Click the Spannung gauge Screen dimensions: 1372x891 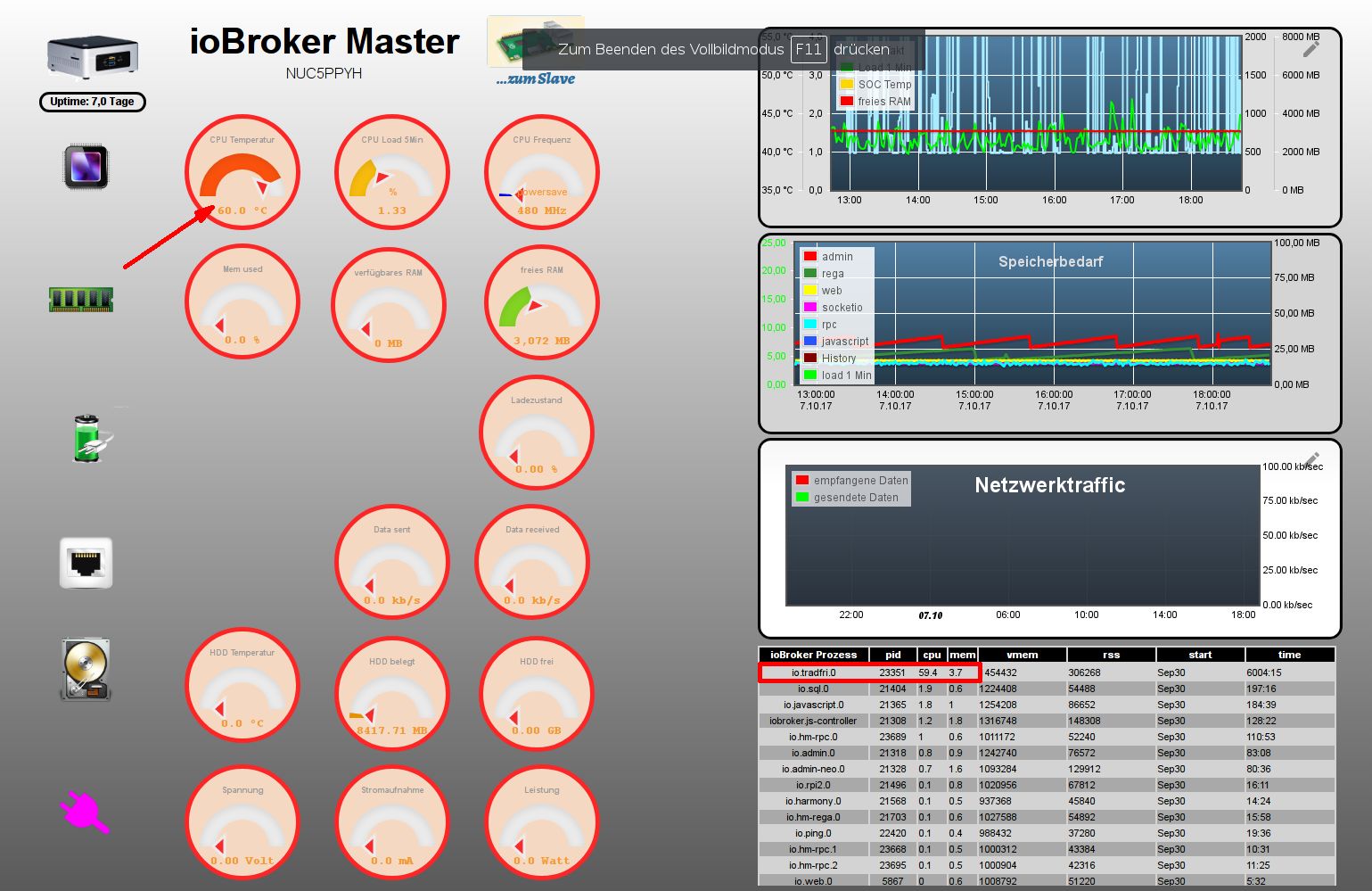click(242, 822)
